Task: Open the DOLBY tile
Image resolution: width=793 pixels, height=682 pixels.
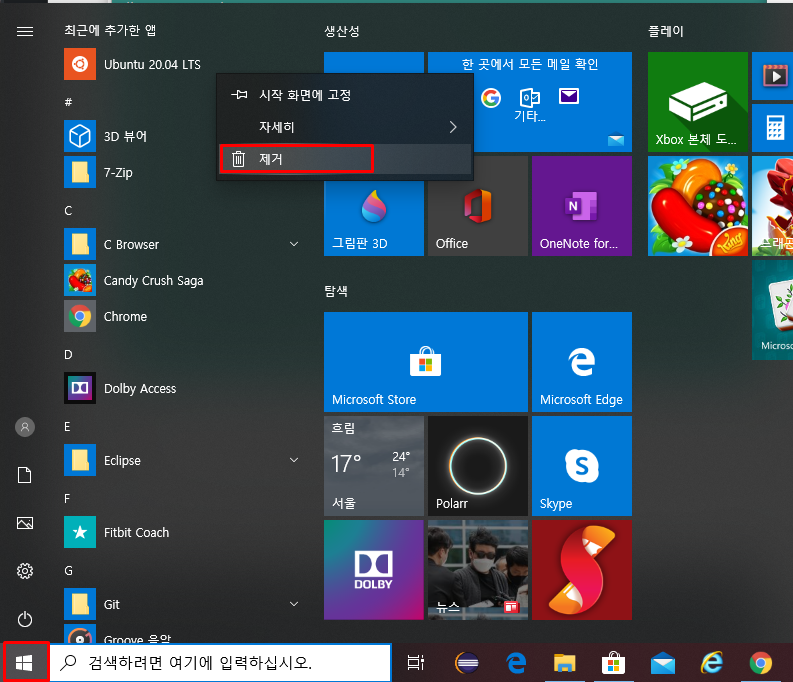Action: [374, 570]
